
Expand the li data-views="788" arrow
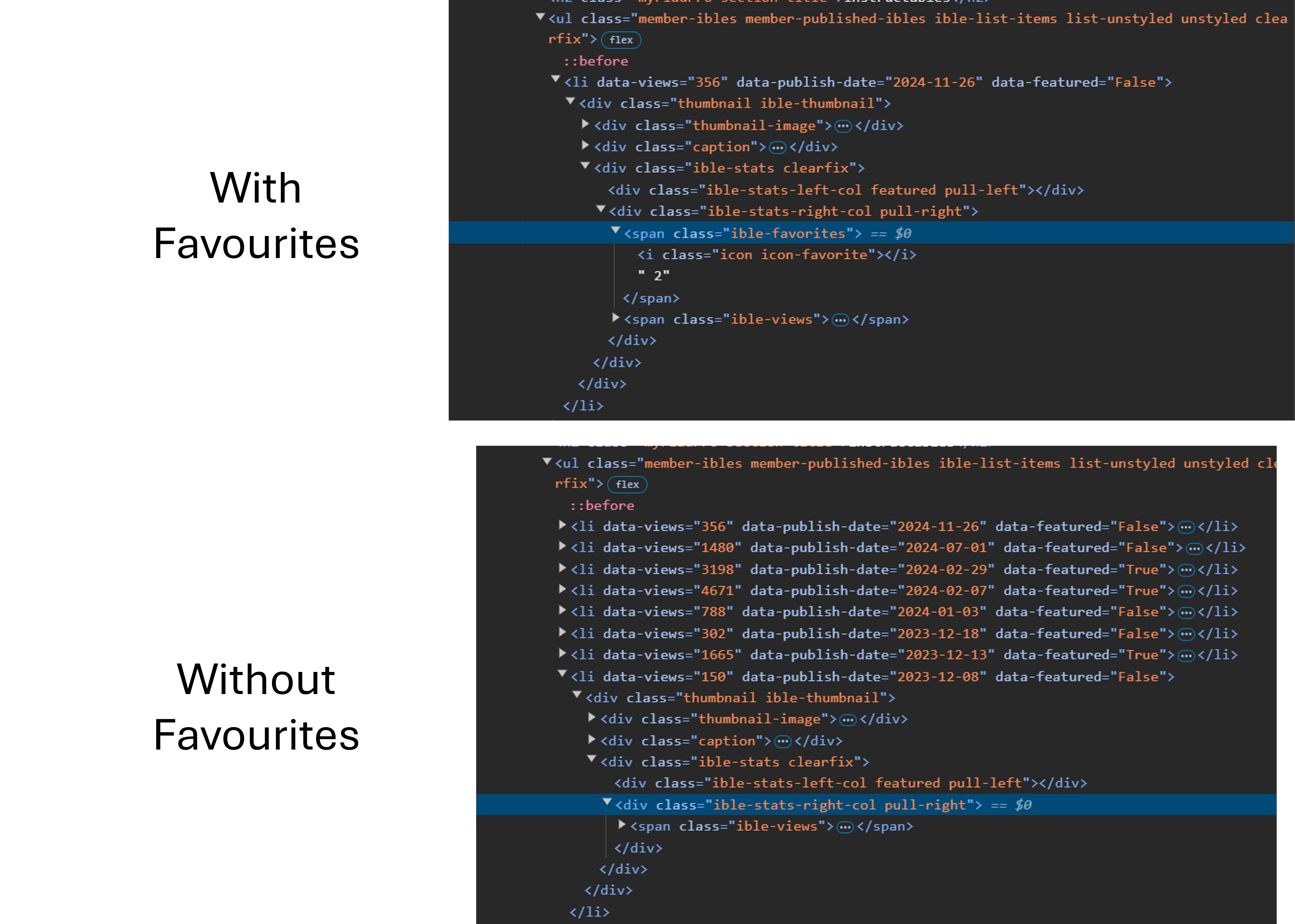563,610
